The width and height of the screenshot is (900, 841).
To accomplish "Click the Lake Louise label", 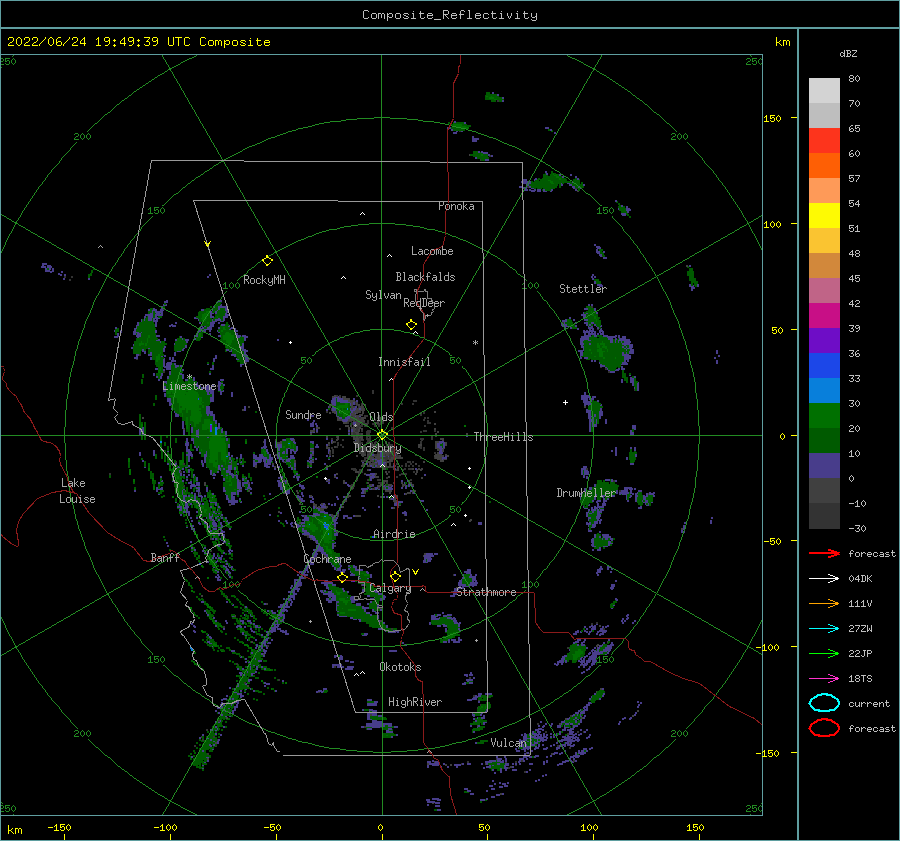I will [77, 491].
